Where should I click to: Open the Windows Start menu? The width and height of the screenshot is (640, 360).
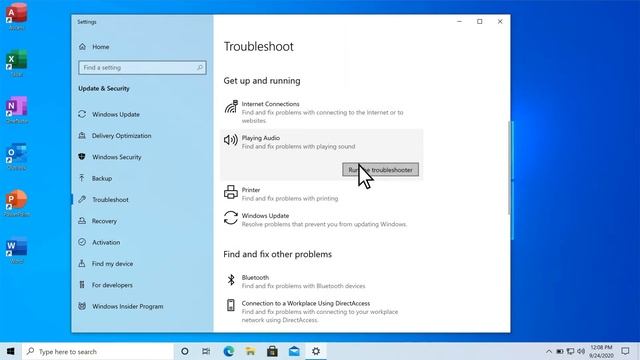11,351
